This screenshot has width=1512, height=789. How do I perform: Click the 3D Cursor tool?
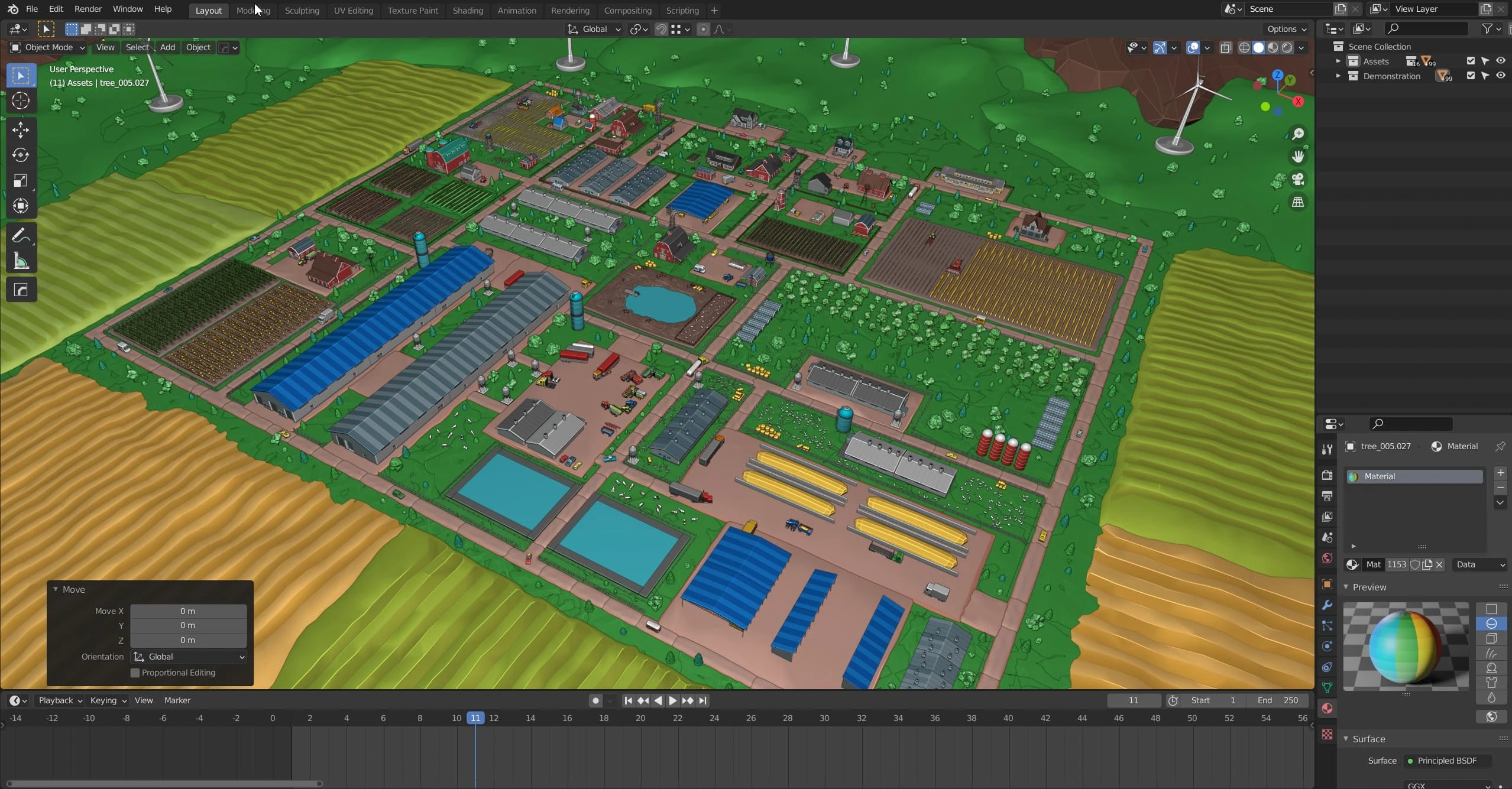[x=21, y=101]
